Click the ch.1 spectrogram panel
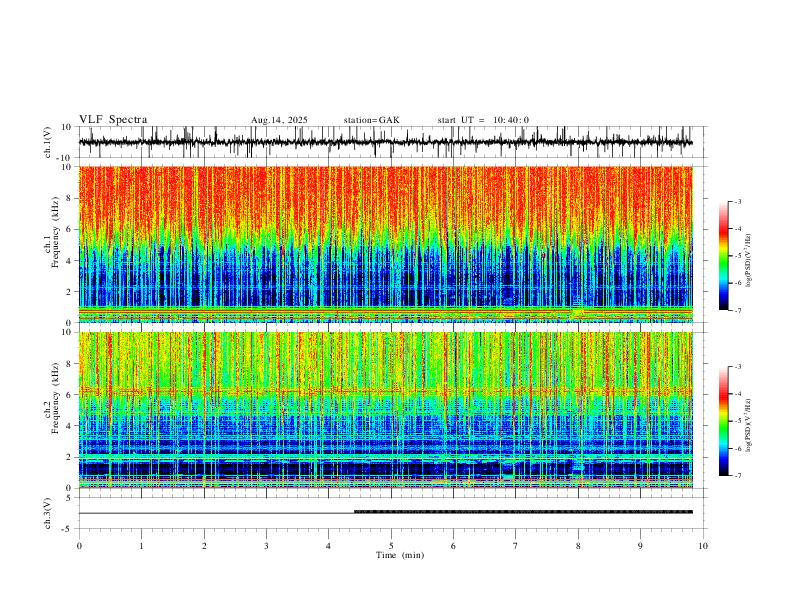 pos(385,244)
